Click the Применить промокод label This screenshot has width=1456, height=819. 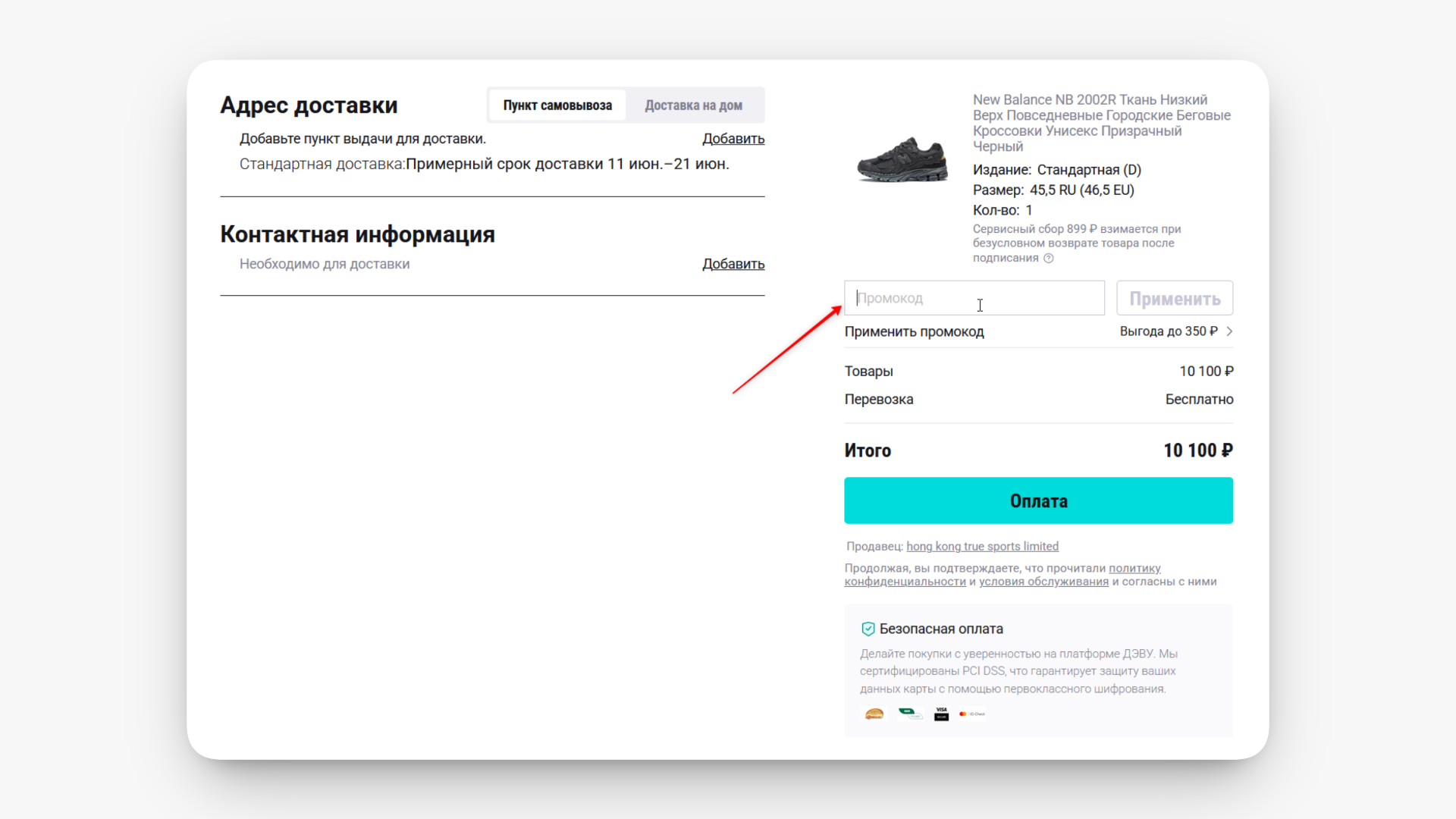[914, 331]
